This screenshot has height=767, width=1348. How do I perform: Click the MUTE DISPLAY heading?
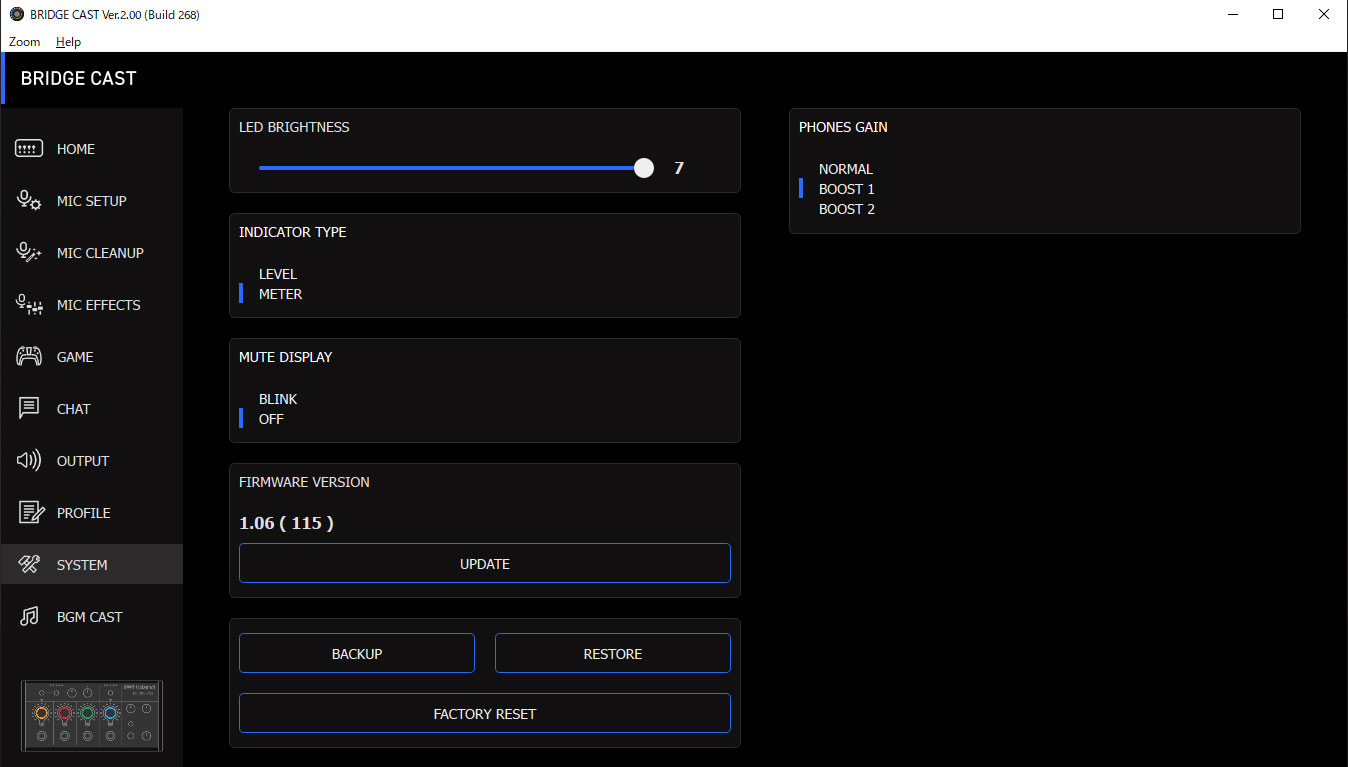286,357
